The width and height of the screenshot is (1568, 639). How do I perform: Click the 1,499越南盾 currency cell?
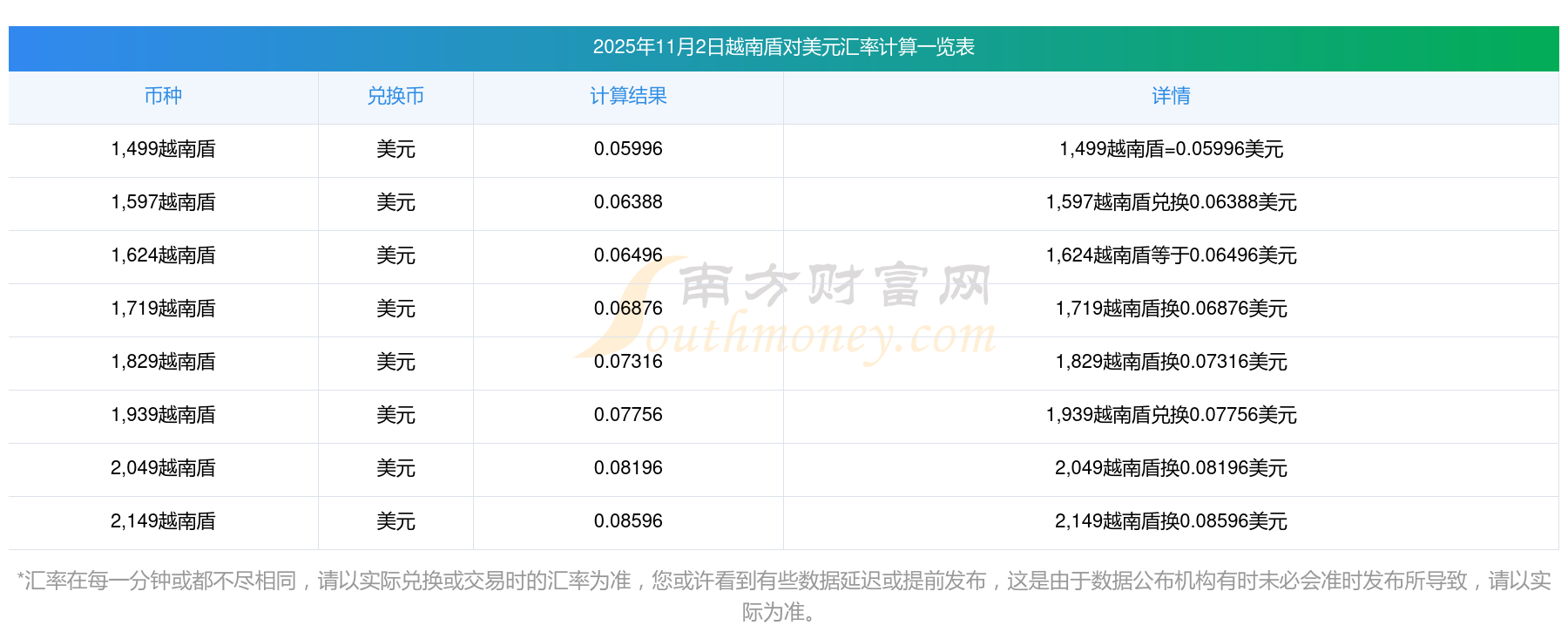(x=163, y=149)
